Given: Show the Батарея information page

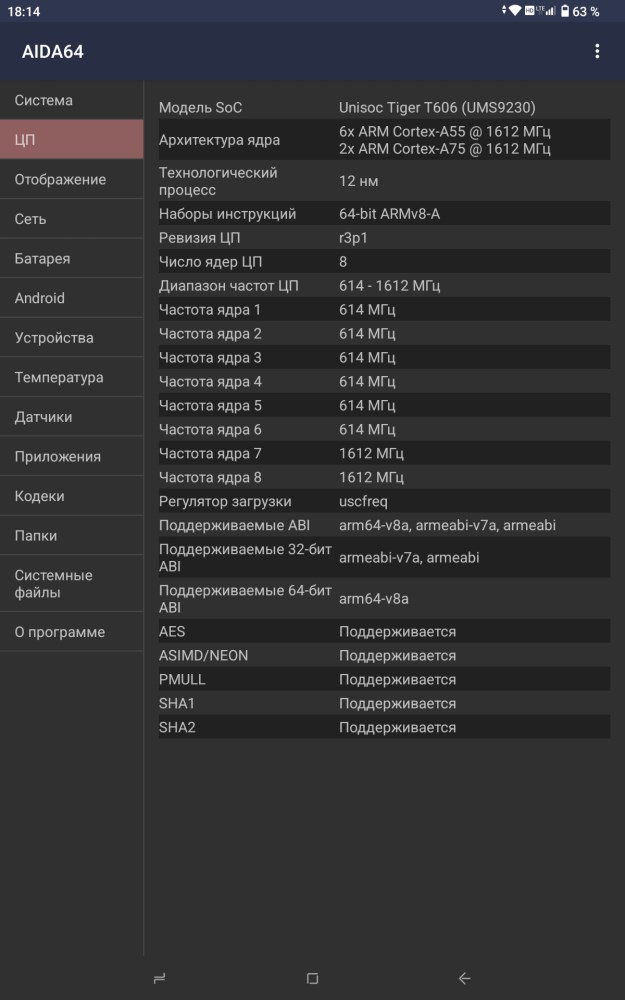Looking at the screenshot, I should pyautogui.click(x=72, y=258).
